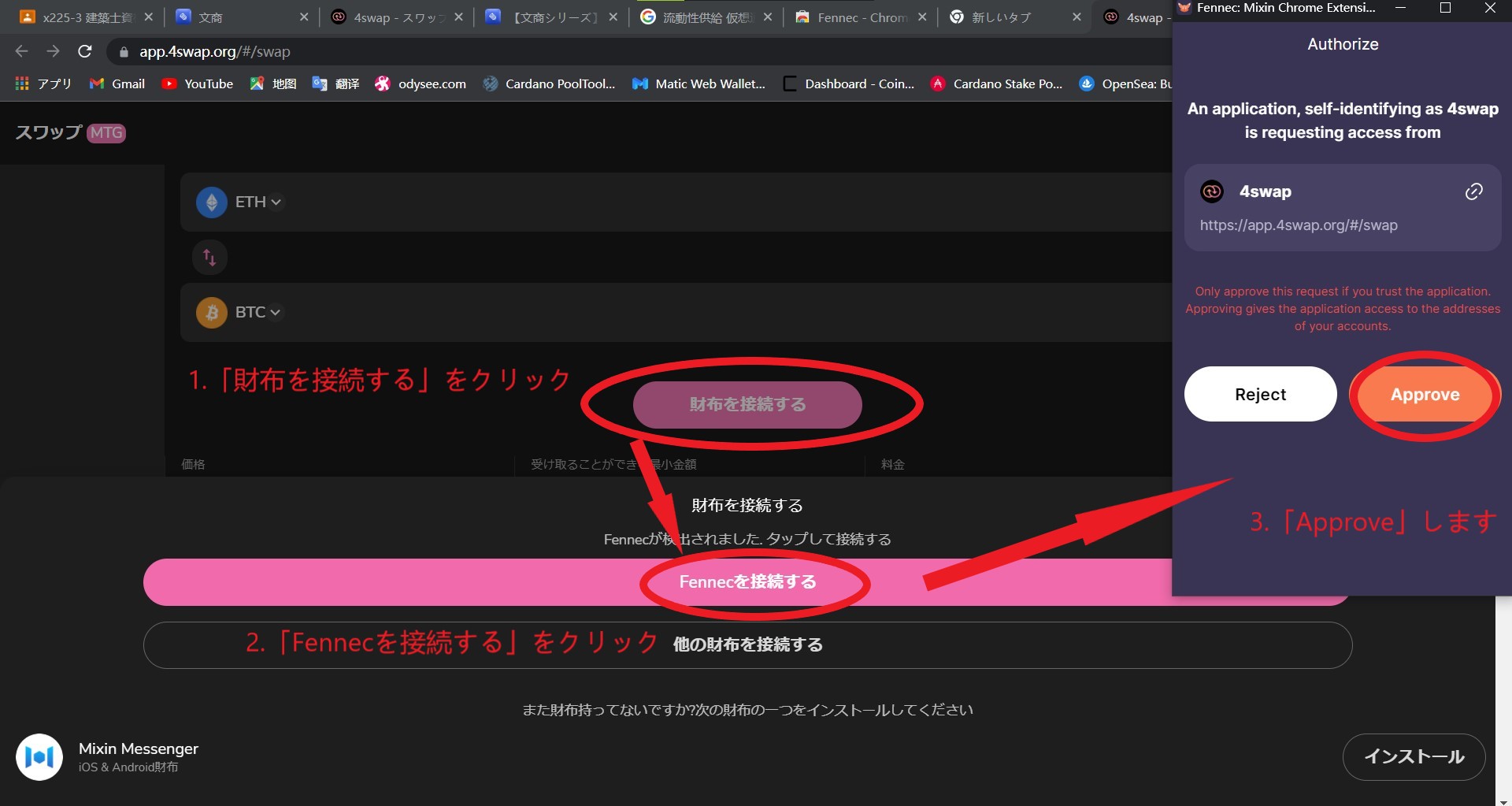Click 他の財布を接続する button
Image resolution: width=1512 pixels, height=806 pixels.
point(747,645)
